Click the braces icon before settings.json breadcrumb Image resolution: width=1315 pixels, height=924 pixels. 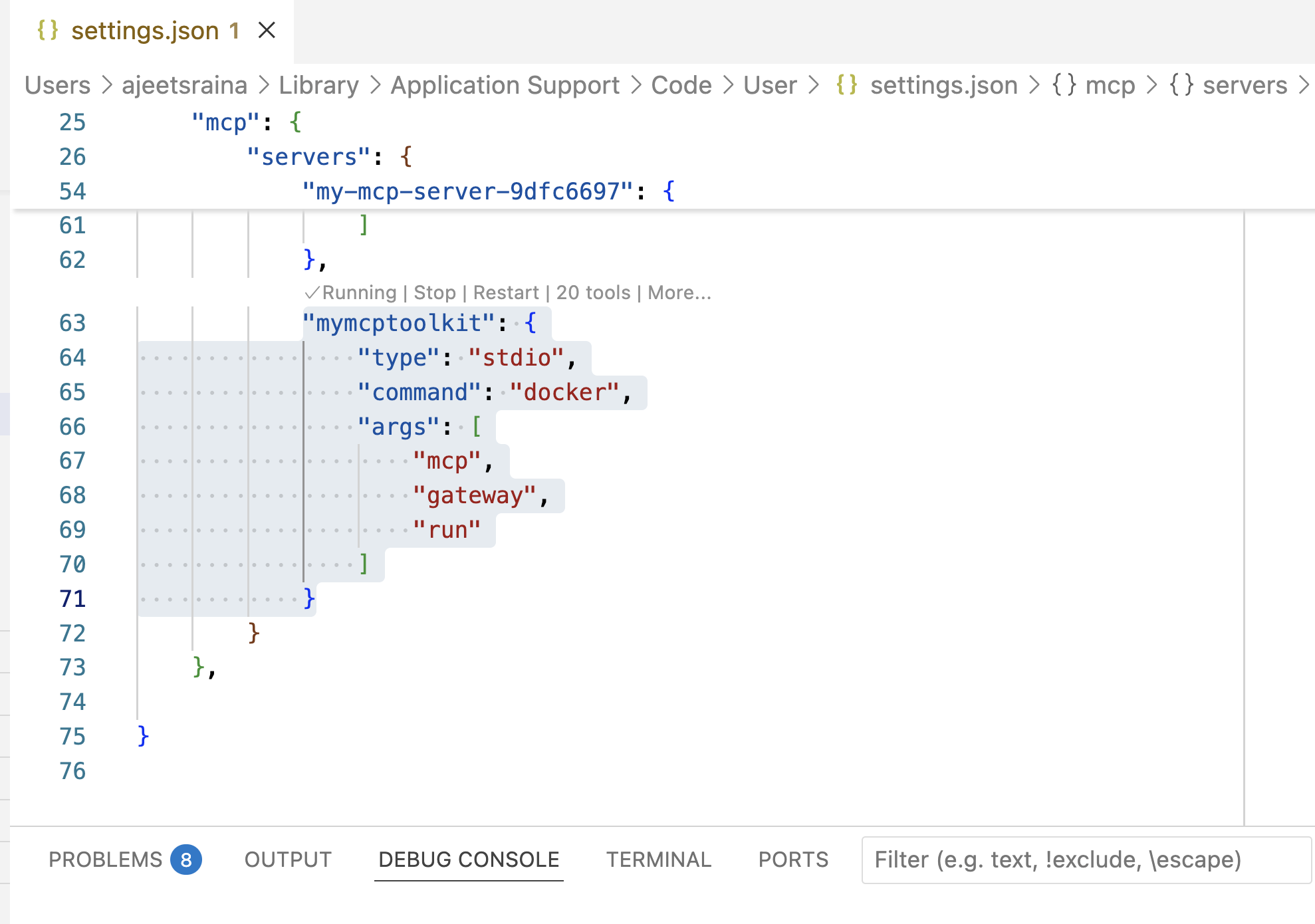click(x=846, y=85)
